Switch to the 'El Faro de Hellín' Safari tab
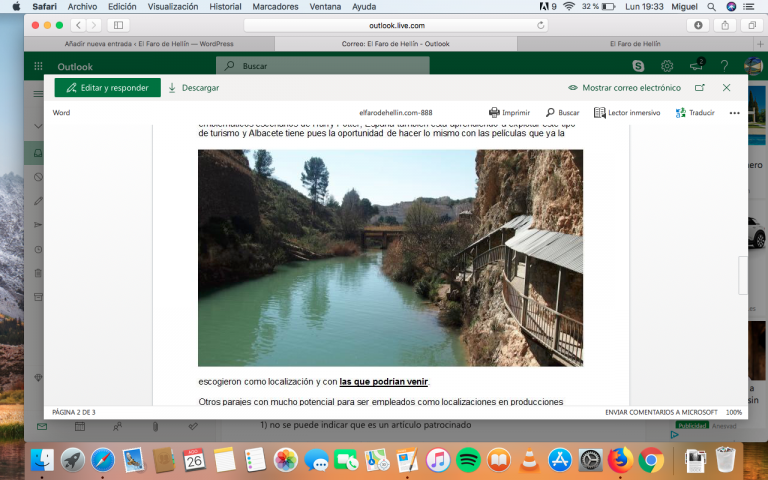Image resolution: width=768 pixels, height=480 pixels. pos(635,44)
